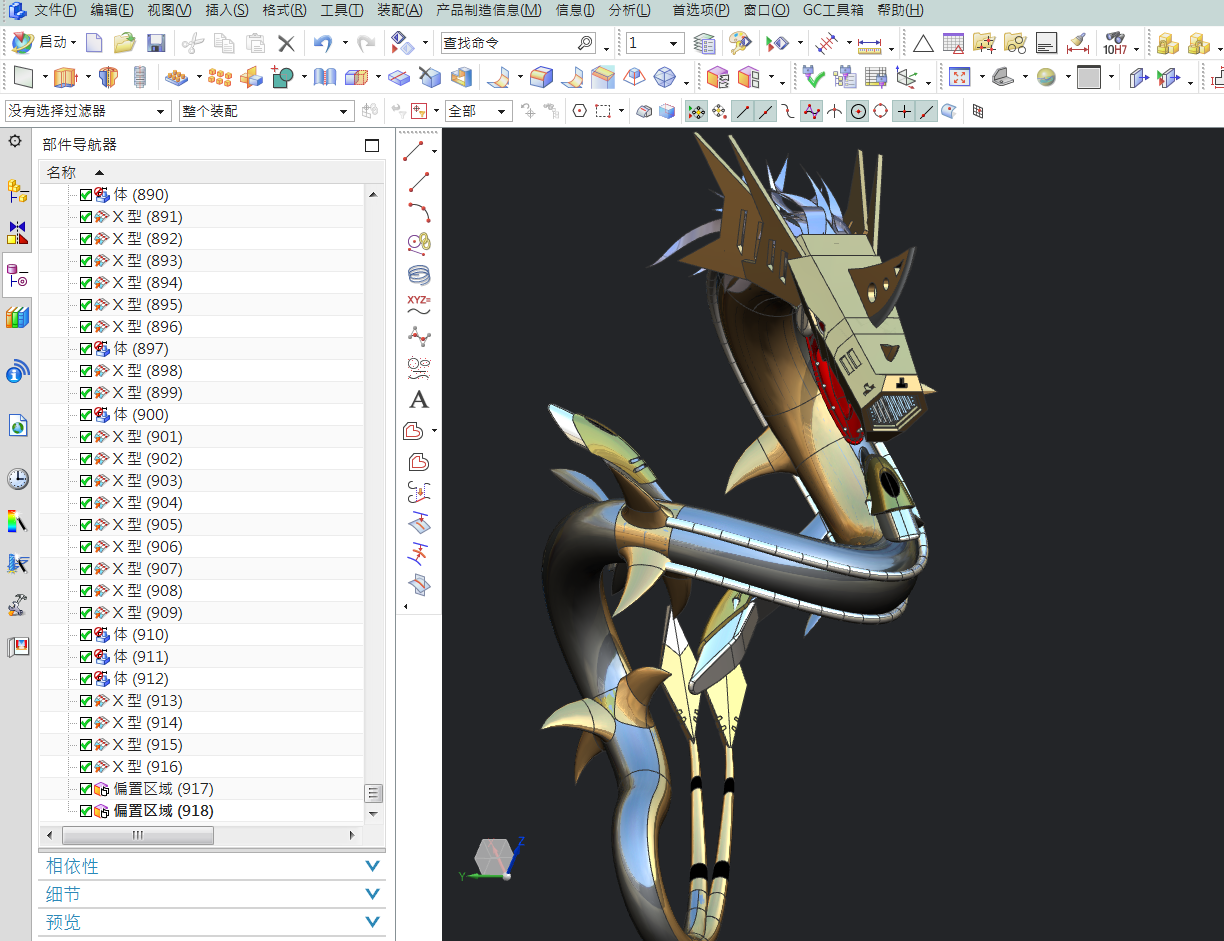This screenshot has width=1224, height=941.
Task: Click the paint palette edit display icon
Action: (x=740, y=43)
